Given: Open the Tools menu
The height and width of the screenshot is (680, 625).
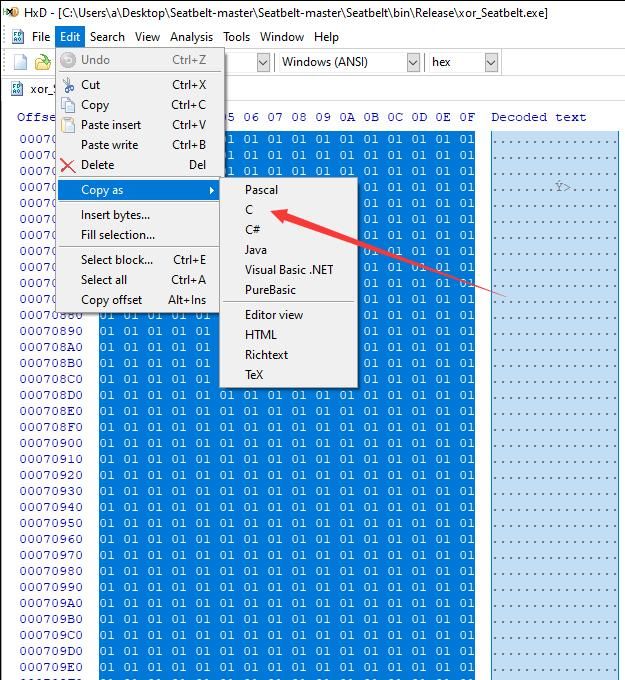Looking at the screenshot, I should click(236, 37).
